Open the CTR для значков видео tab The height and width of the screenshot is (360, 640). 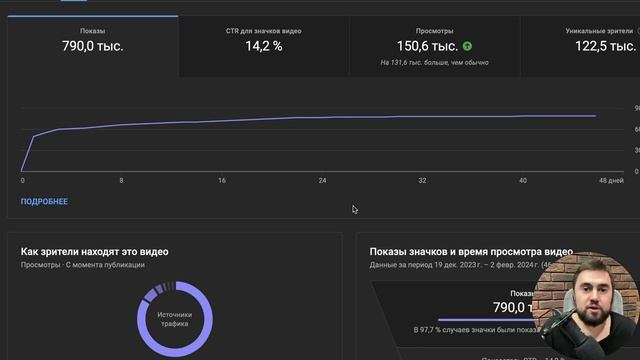(x=264, y=46)
